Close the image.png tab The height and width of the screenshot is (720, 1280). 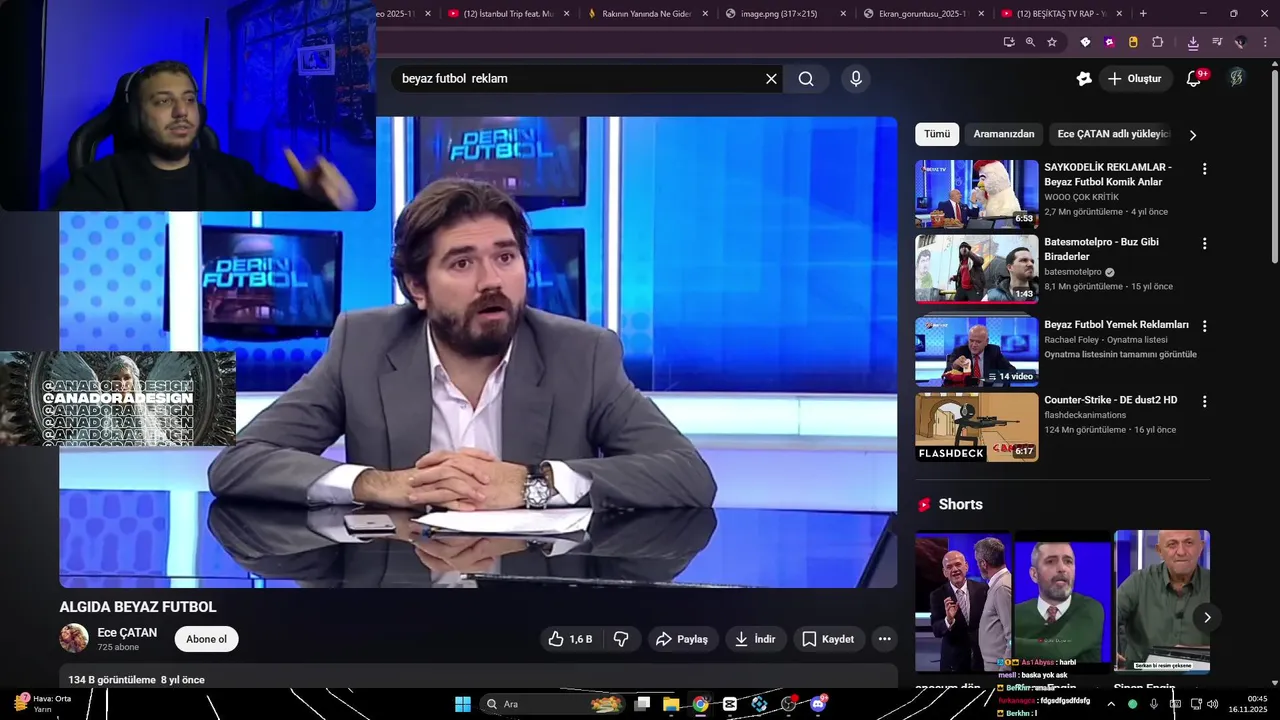(x=843, y=14)
